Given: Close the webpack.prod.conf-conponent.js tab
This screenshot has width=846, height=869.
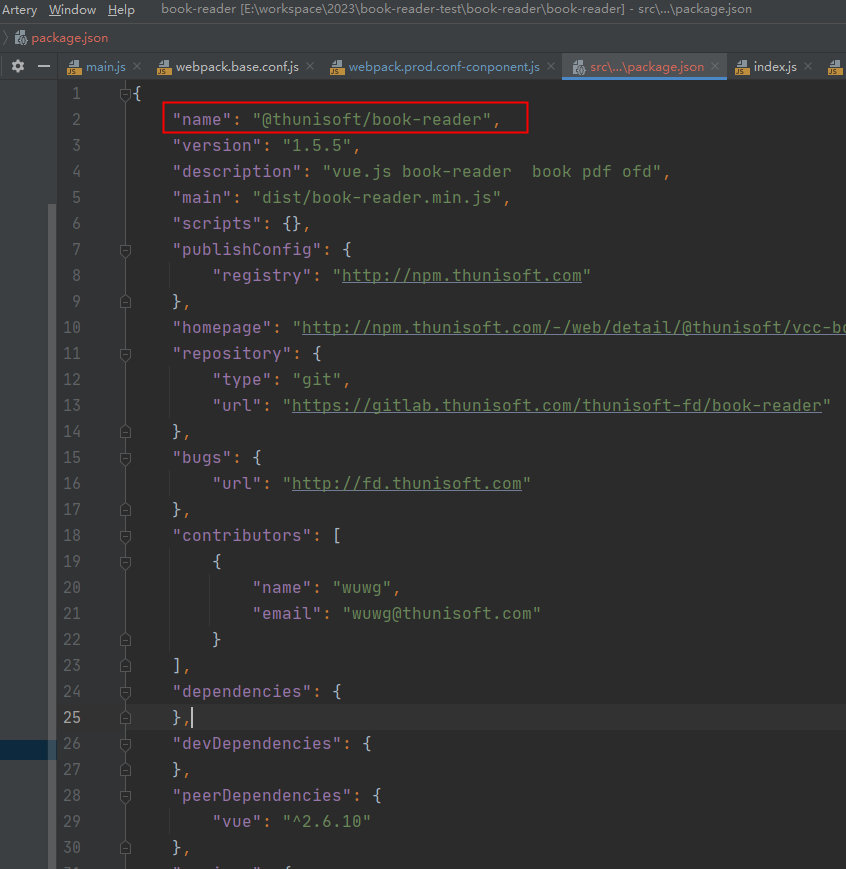Looking at the screenshot, I should point(551,68).
